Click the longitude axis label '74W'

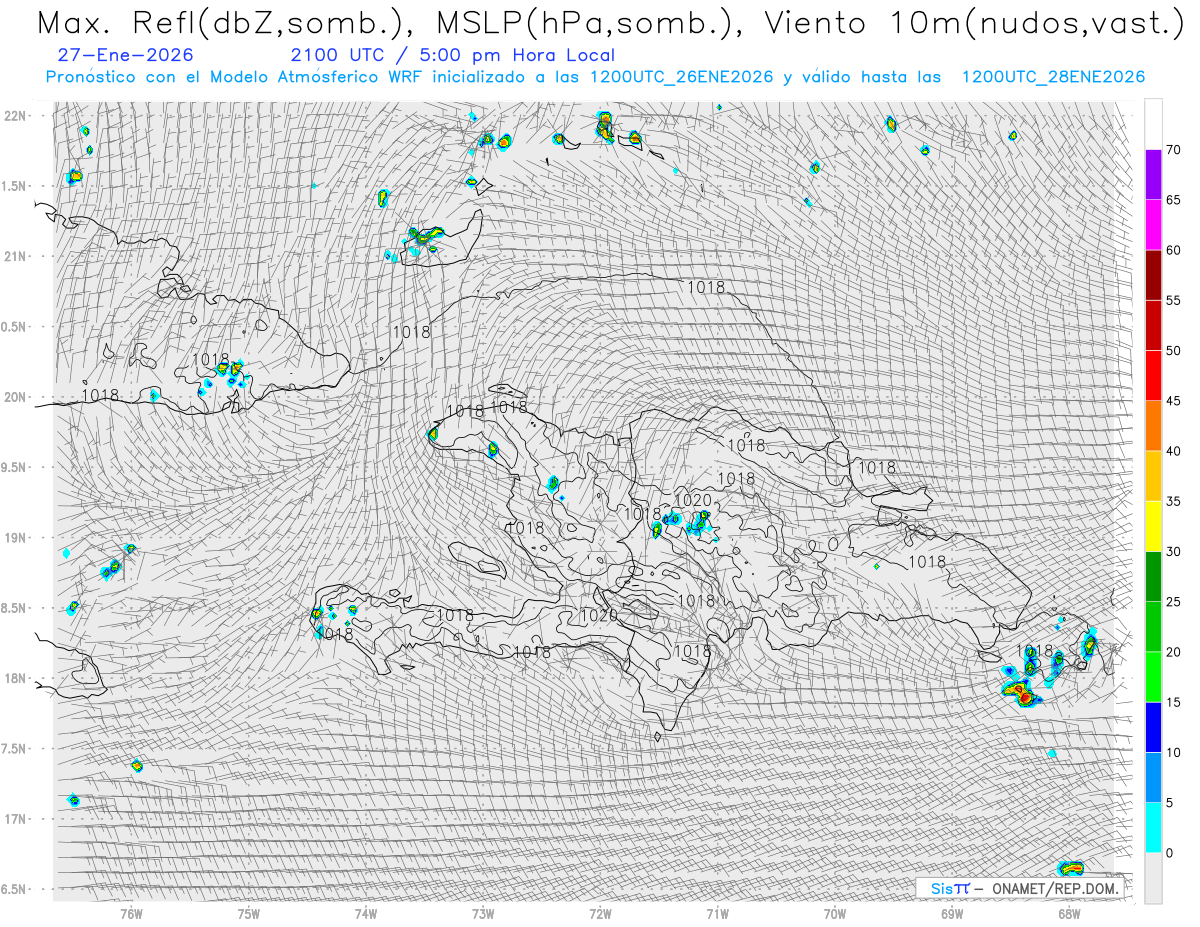pyautogui.click(x=366, y=913)
